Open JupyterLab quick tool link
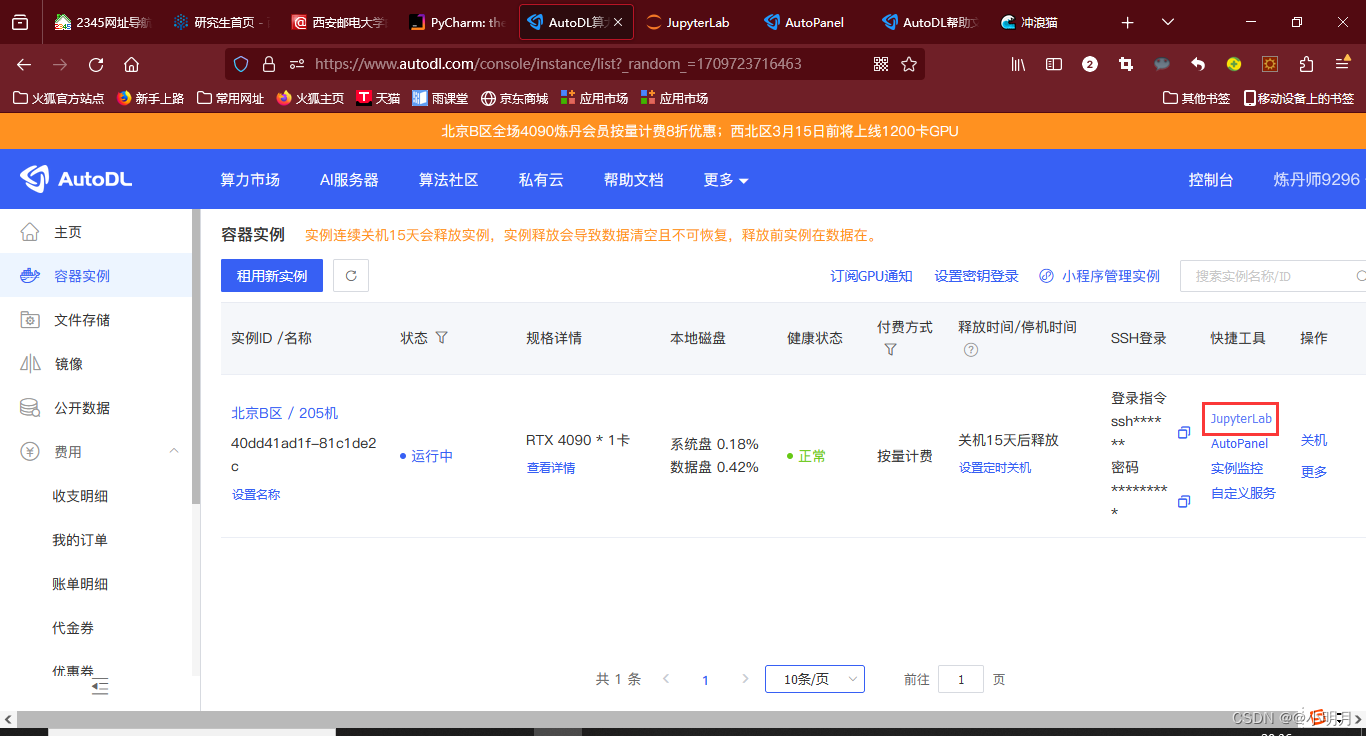1366x736 pixels. 1241,419
